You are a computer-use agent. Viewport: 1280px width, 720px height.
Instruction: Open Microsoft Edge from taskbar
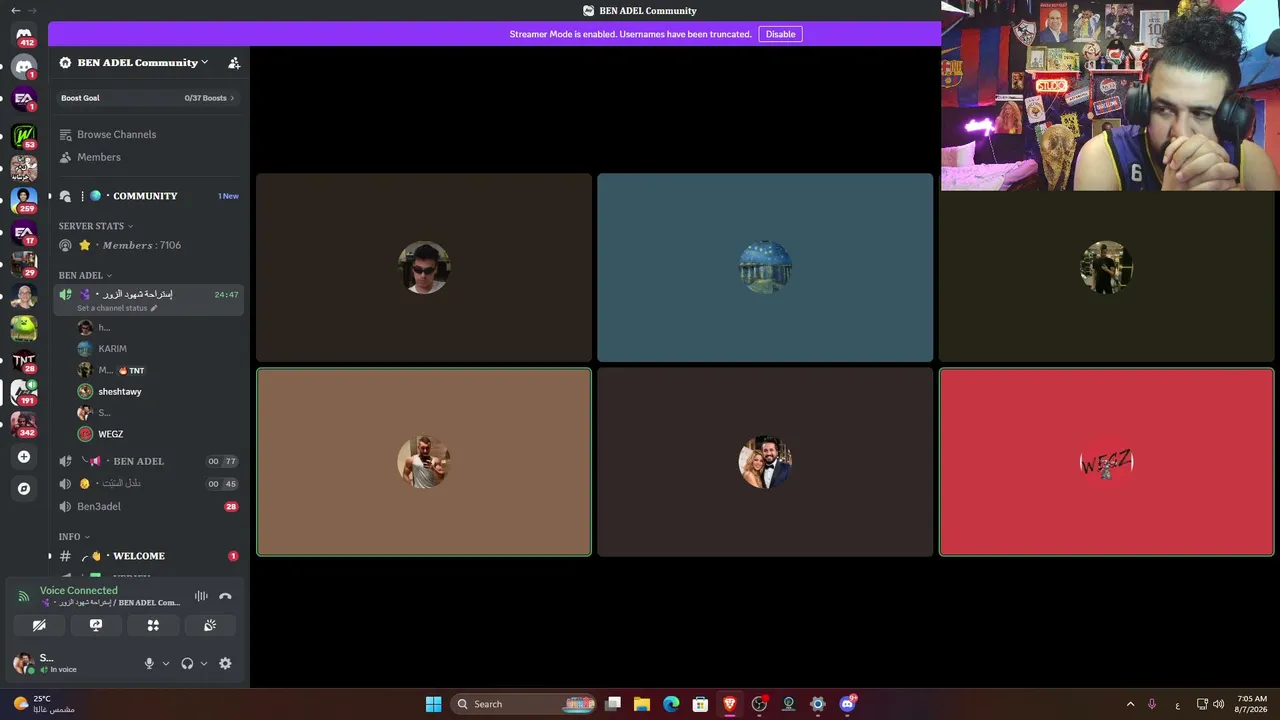point(671,704)
